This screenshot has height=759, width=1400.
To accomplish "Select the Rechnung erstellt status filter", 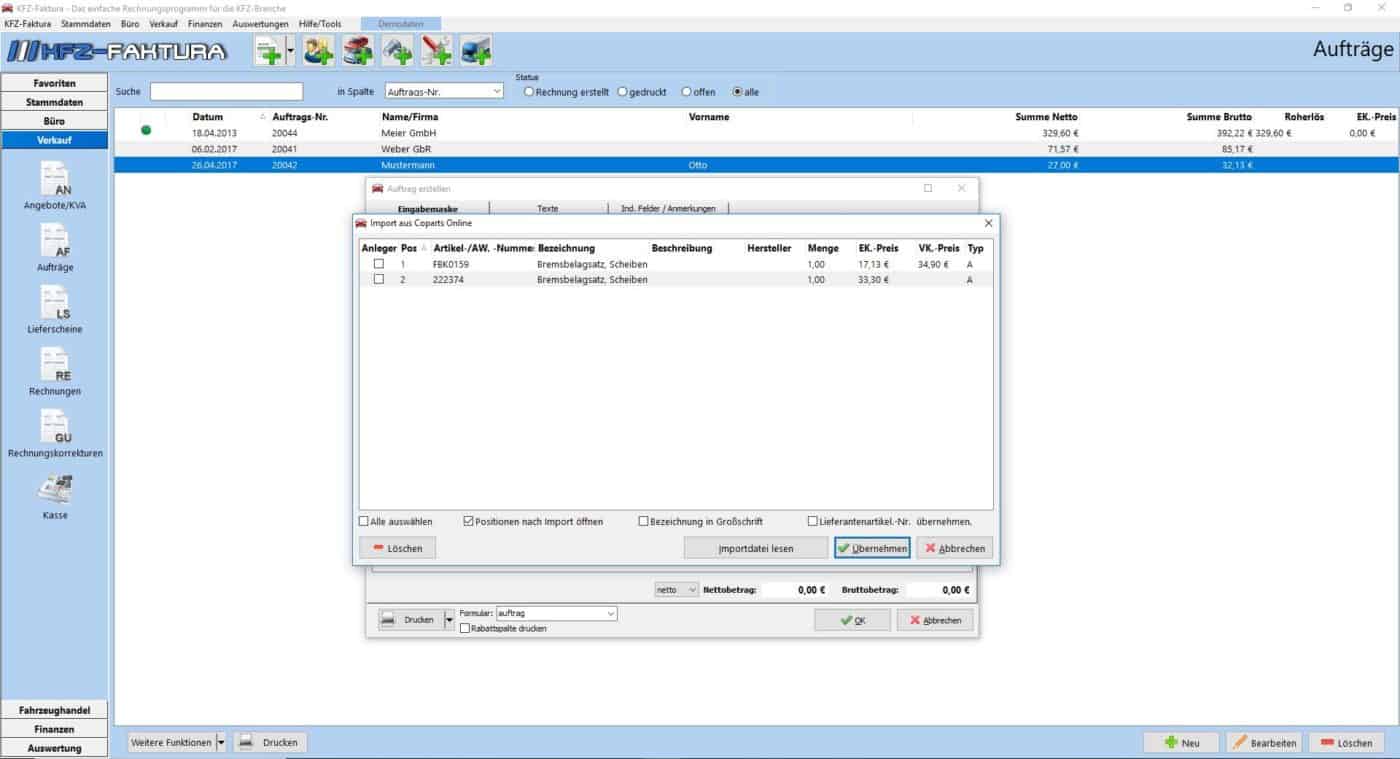I will pyautogui.click(x=529, y=92).
